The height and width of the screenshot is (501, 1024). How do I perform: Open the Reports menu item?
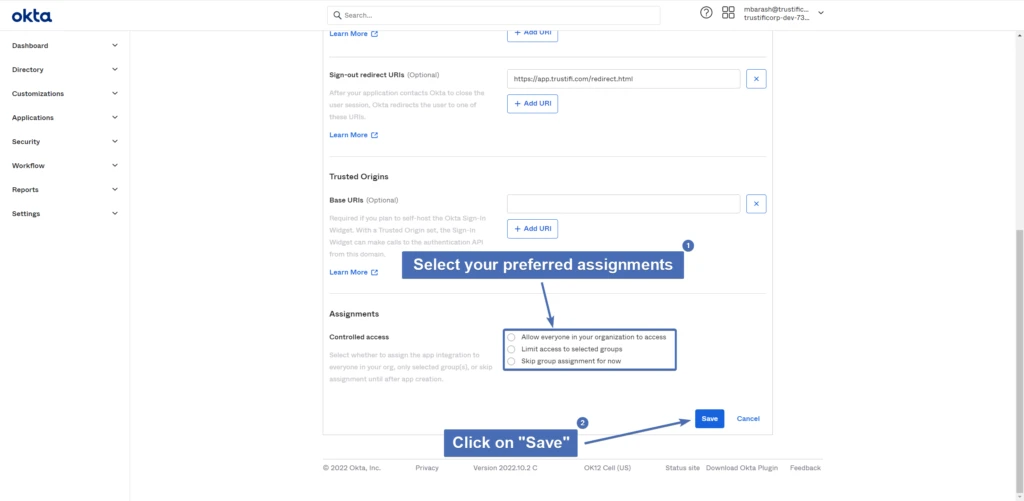point(64,190)
